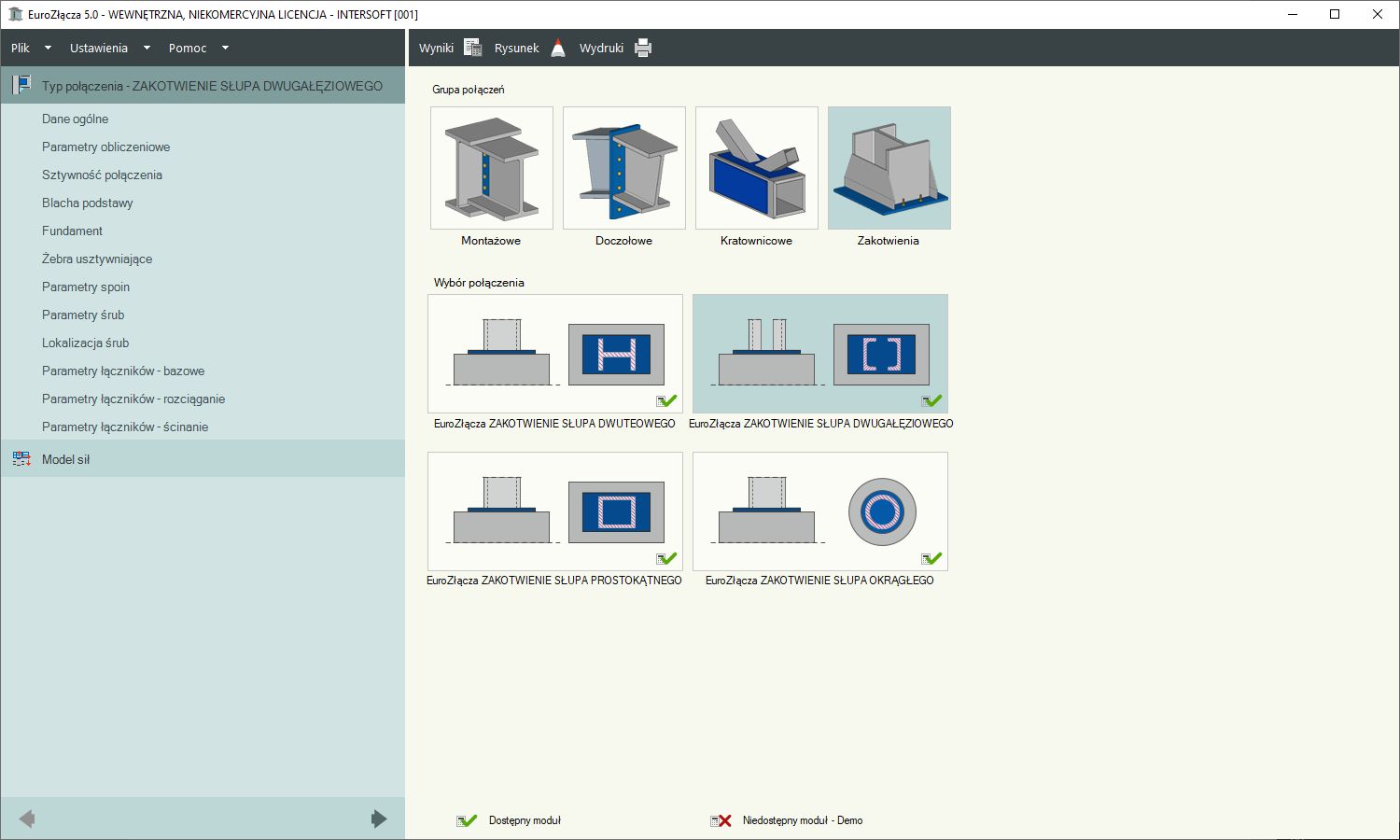
Task: Select the Model sił panel header
Action: tap(203, 459)
